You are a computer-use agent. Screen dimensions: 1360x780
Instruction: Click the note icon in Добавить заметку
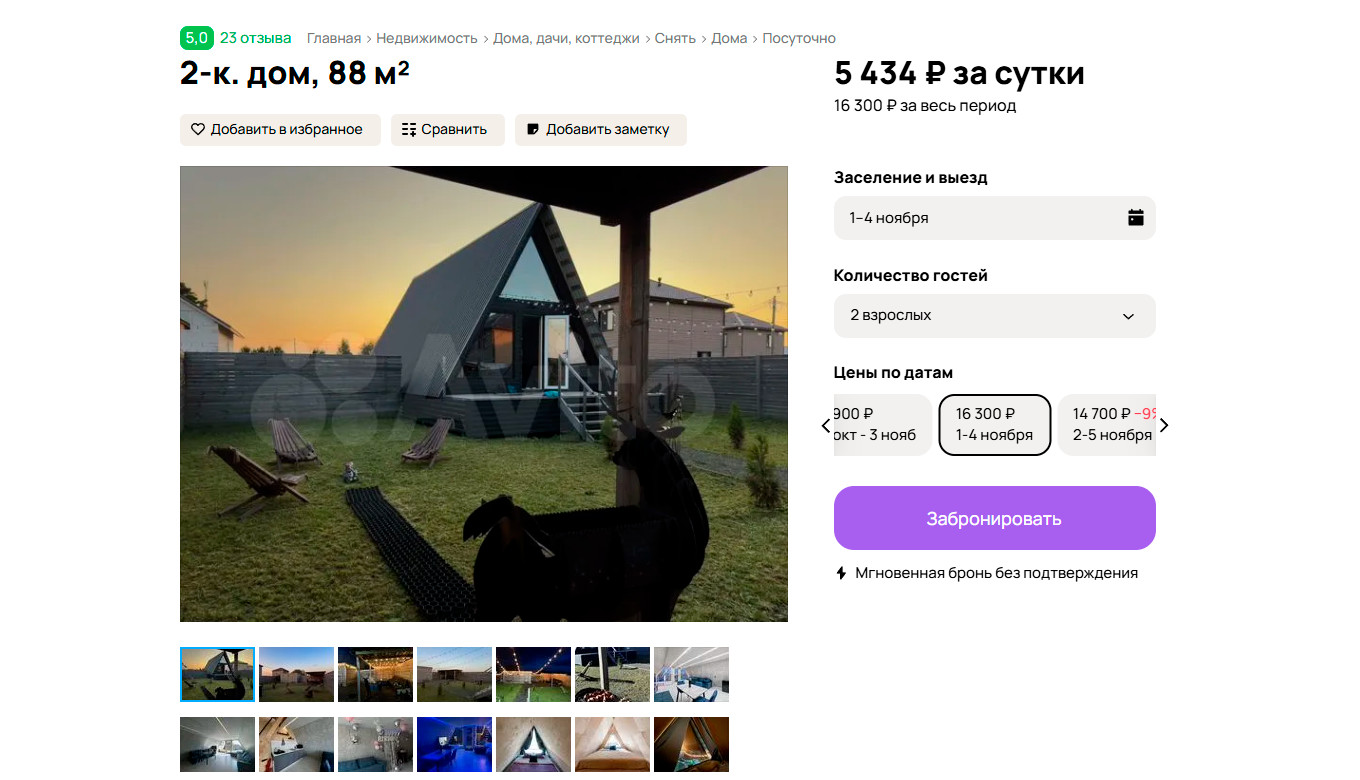tap(533, 129)
